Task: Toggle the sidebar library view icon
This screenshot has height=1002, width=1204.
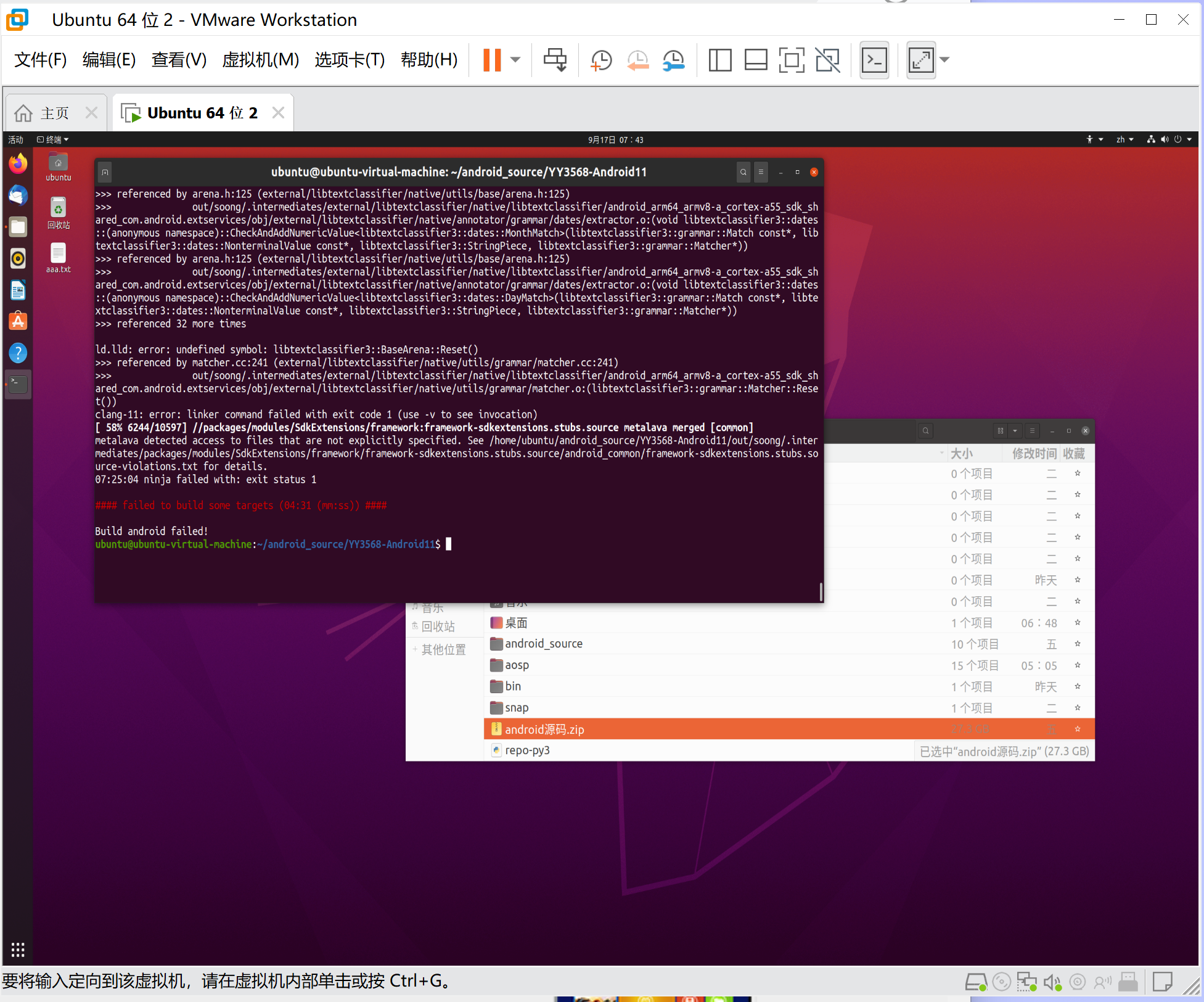Action: pos(719,60)
